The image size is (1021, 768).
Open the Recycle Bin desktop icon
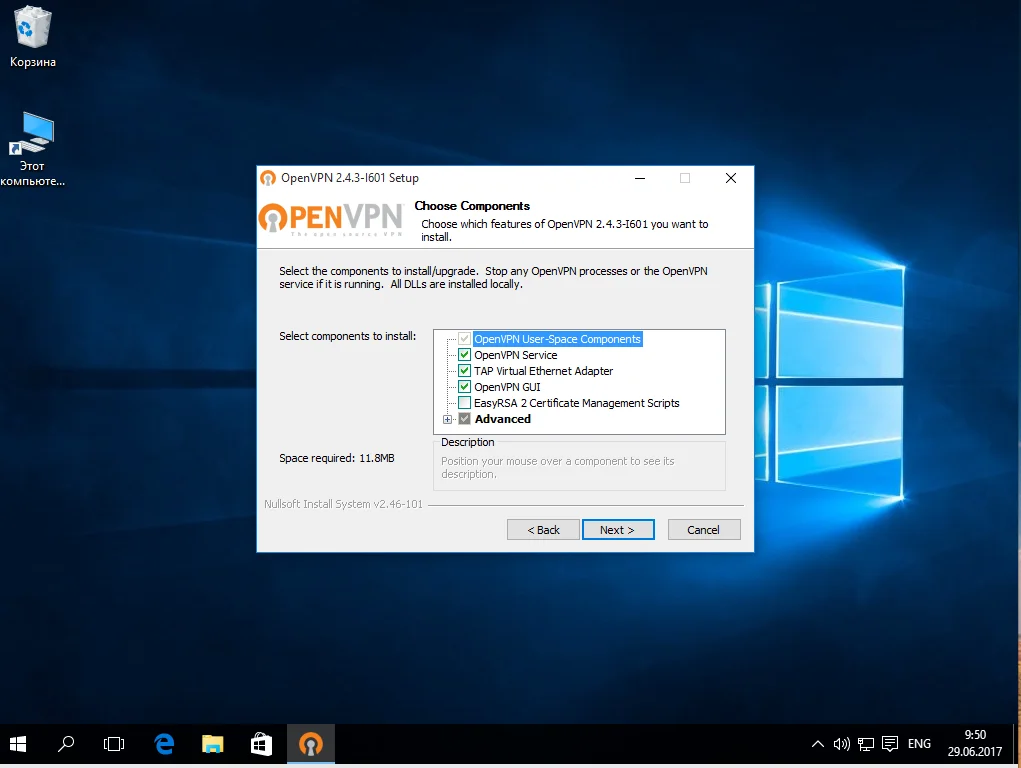click(32, 36)
